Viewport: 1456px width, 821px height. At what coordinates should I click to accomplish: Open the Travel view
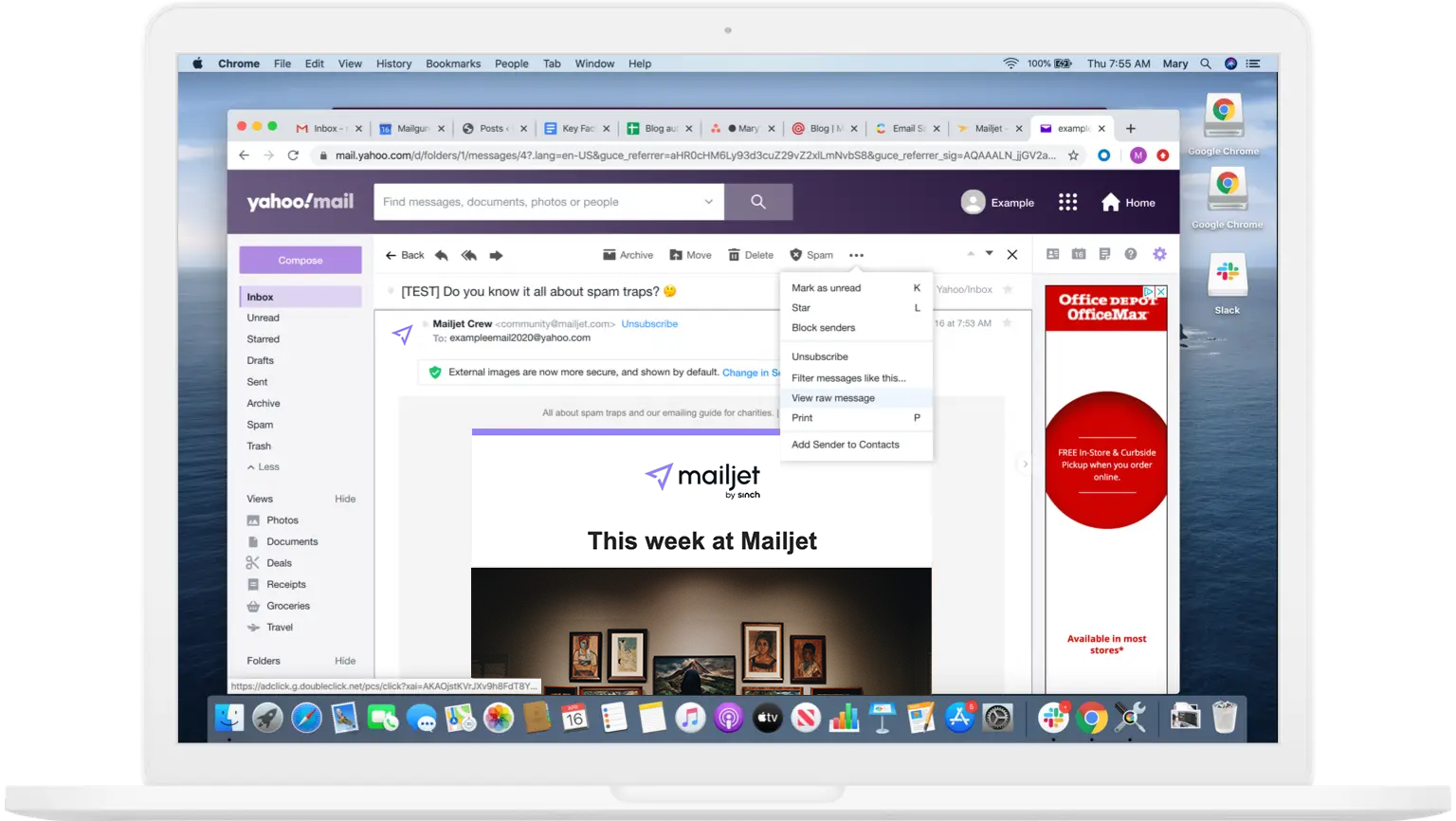tap(270, 628)
